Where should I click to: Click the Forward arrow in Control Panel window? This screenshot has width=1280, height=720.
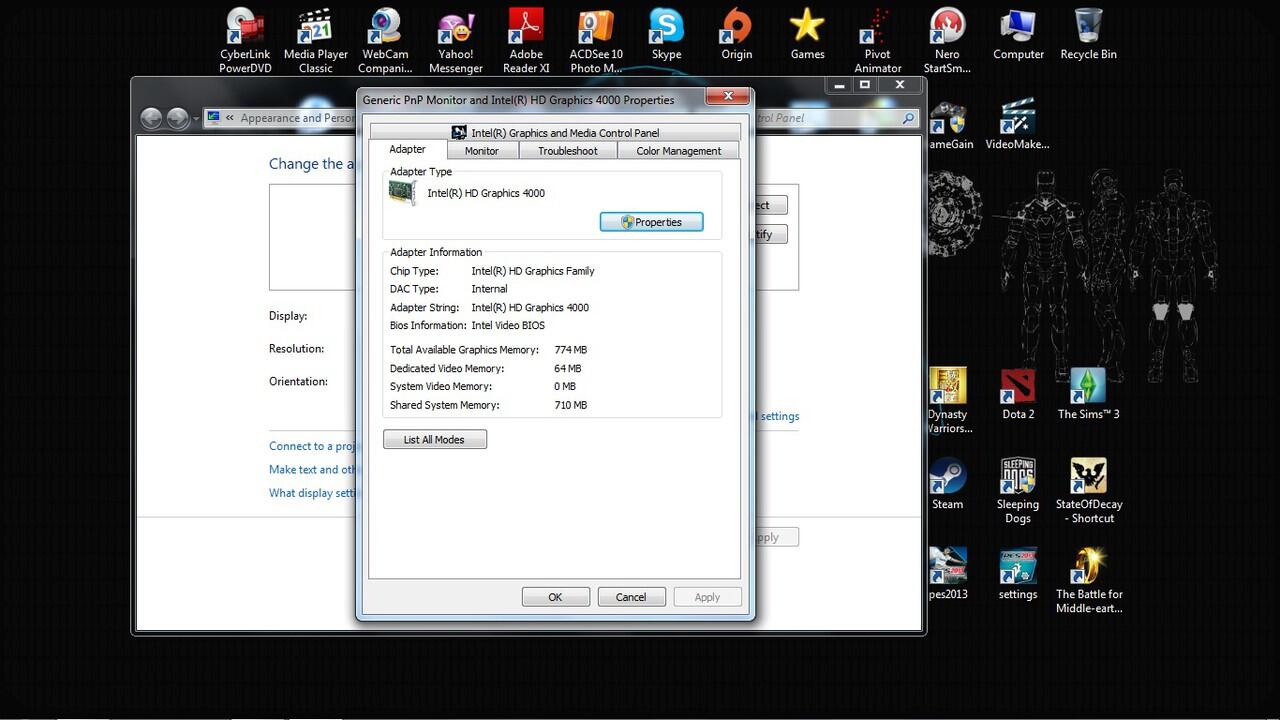tap(178, 118)
